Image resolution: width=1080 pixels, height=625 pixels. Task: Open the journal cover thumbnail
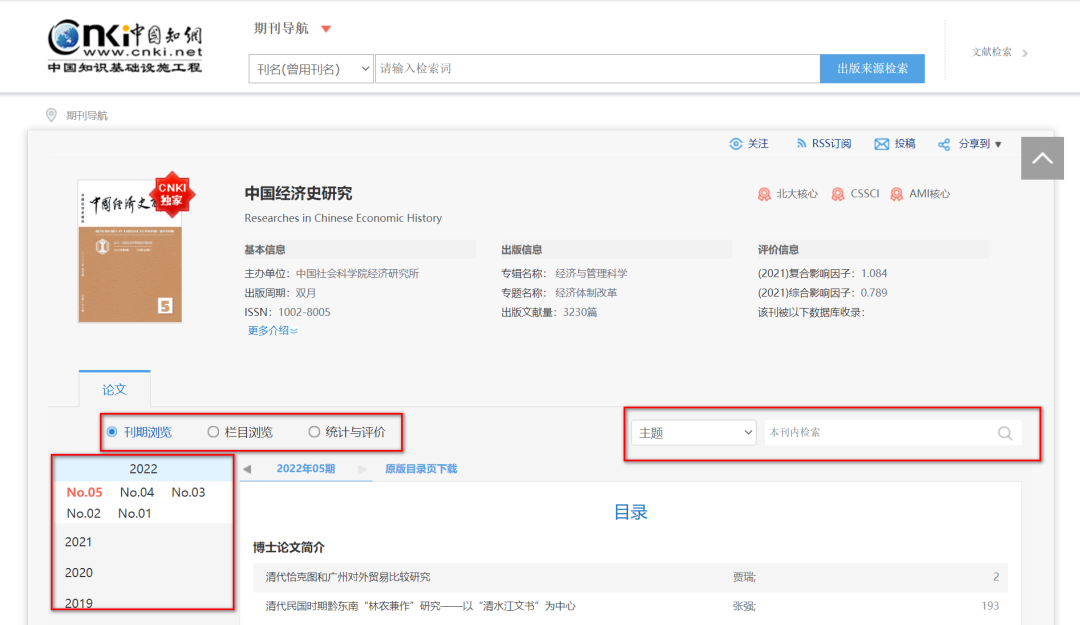130,252
